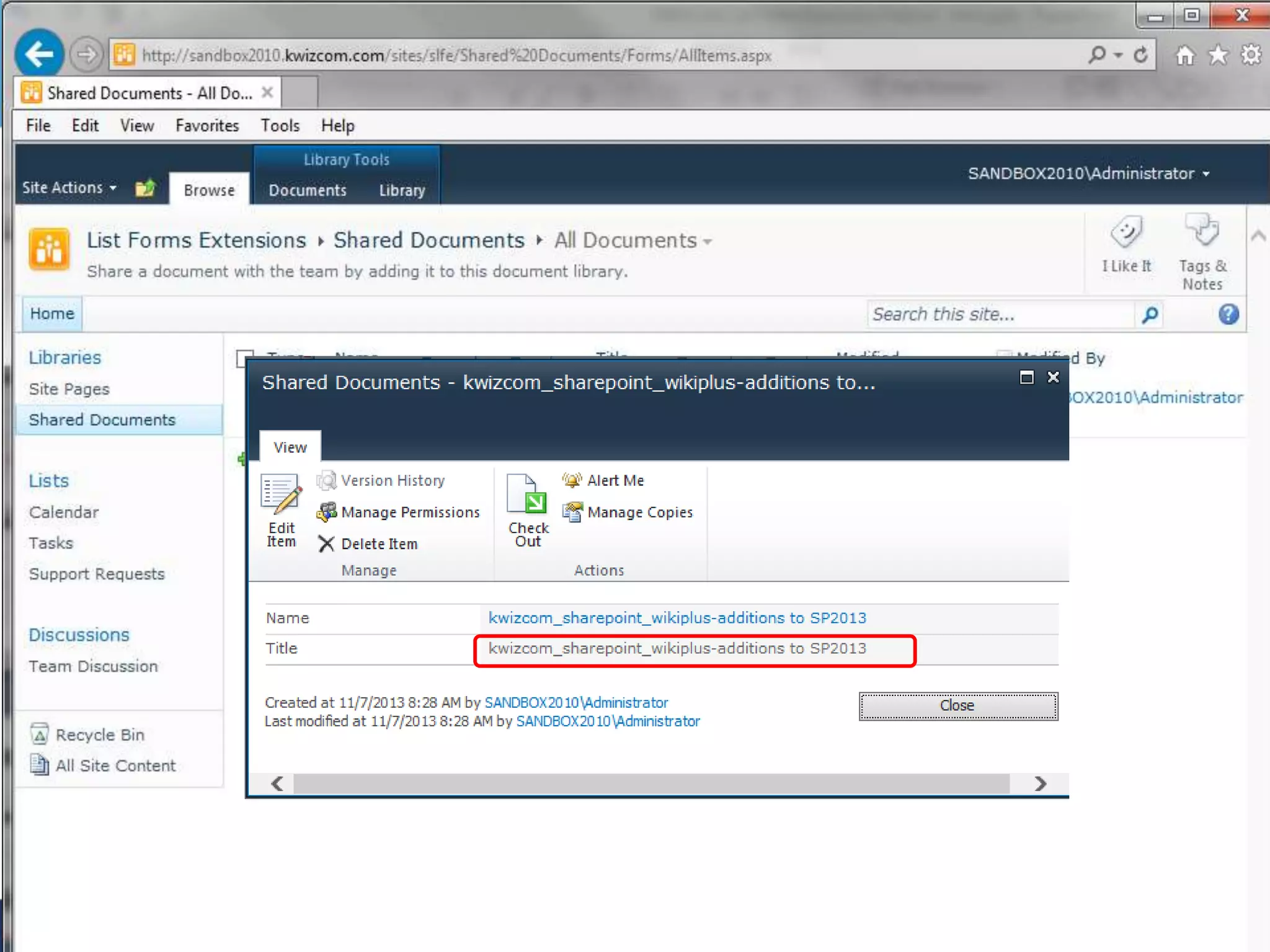Click Created by SANDBOX2010\Administrator link
The image size is (1270, 952).
coord(576,702)
